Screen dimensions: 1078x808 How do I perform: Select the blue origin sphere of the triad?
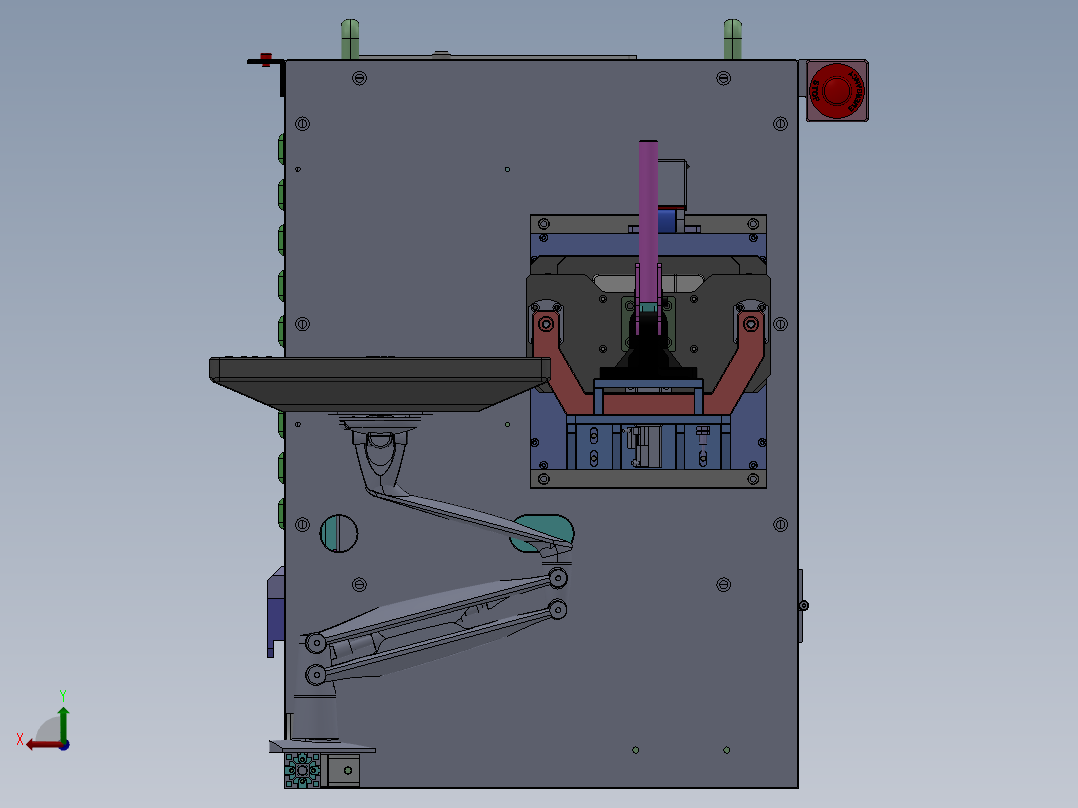tap(63, 743)
